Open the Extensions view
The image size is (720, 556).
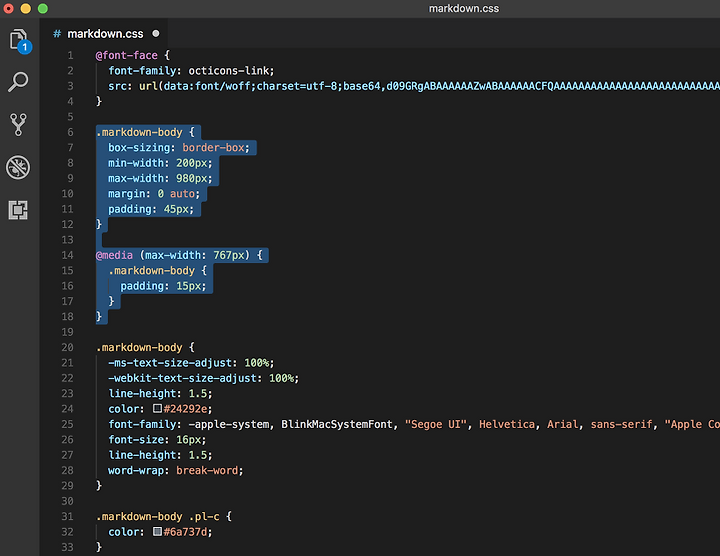pos(18,210)
